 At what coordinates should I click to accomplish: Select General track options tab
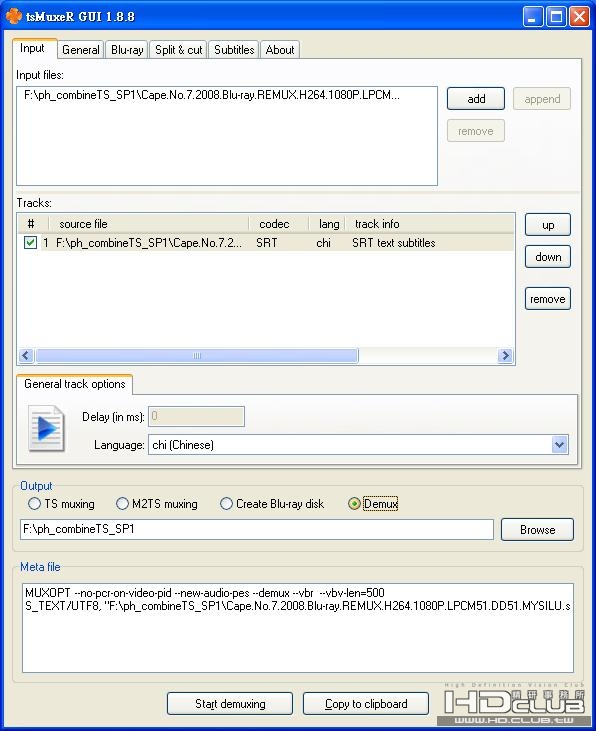[75, 384]
